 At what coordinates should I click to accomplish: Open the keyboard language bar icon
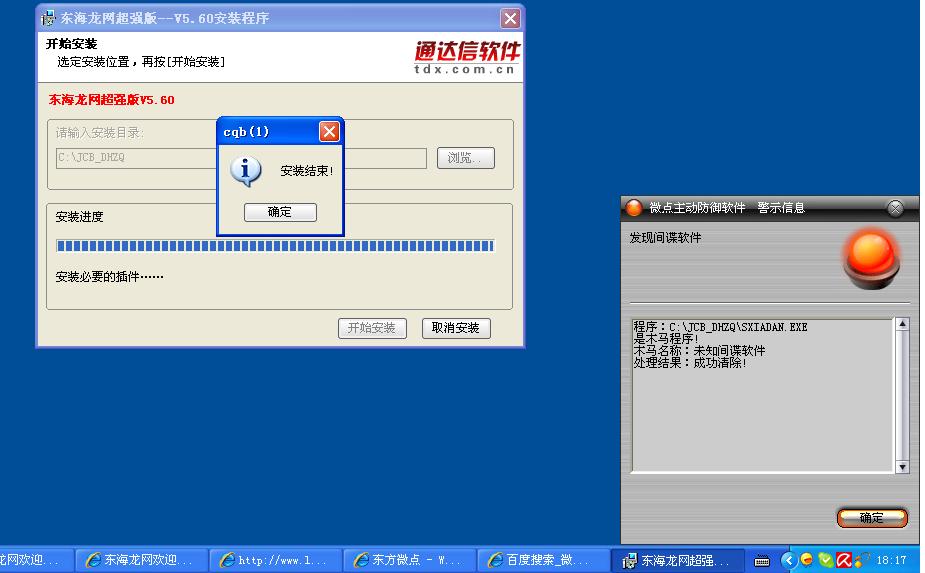pyautogui.click(x=762, y=560)
